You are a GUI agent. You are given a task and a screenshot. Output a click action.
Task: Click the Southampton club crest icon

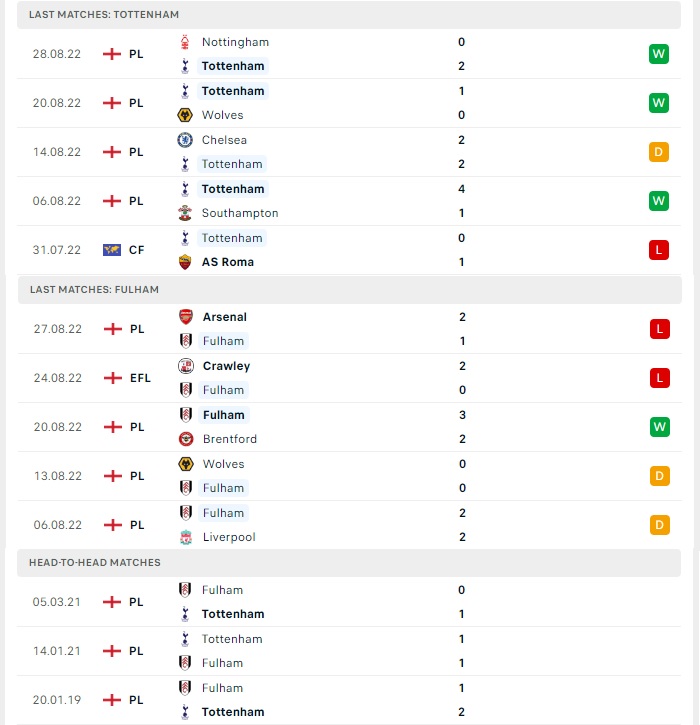[185, 213]
